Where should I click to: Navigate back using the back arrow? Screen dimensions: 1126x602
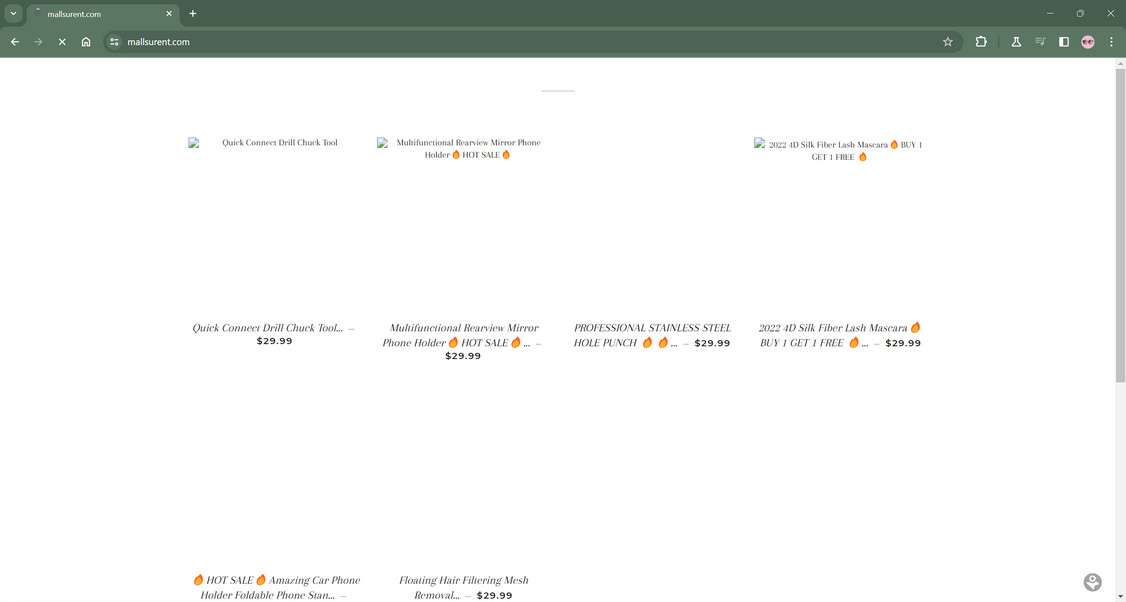[x=14, y=42]
